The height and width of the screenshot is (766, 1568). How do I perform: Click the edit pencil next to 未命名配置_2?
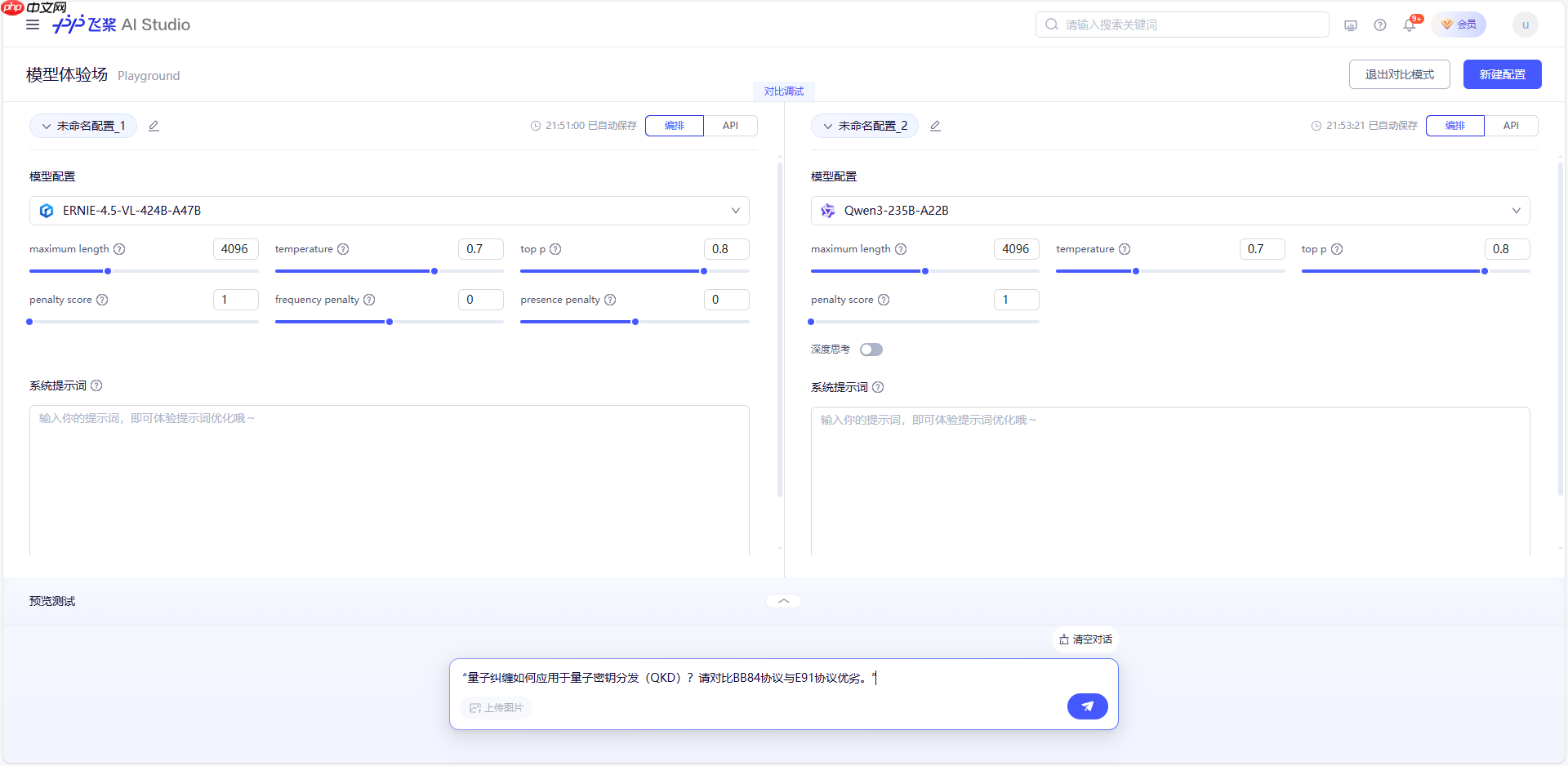tap(935, 126)
